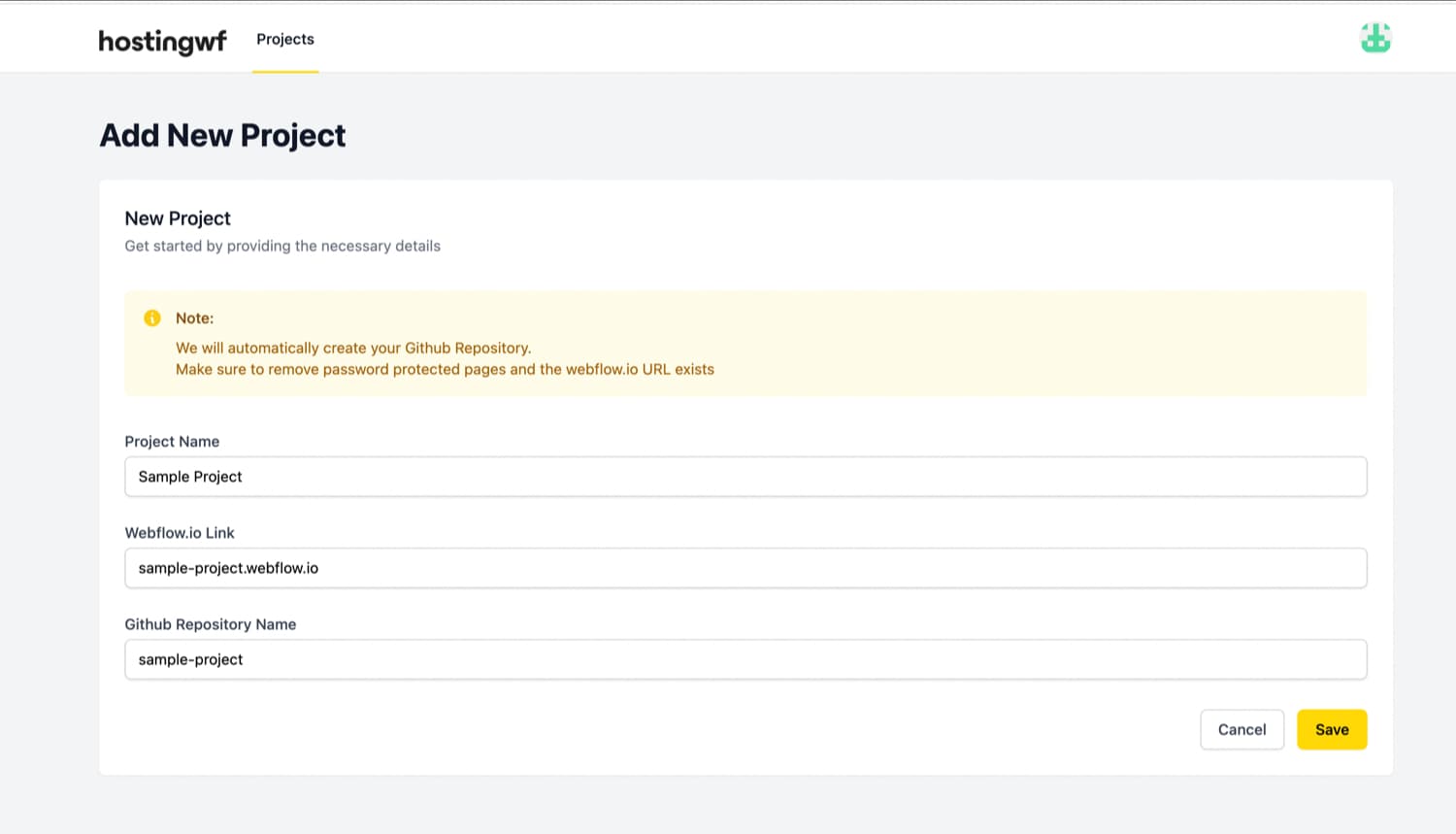This screenshot has width=1456, height=834.
Task: Click the sample-project.webflow.io value
Action: coord(226,567)
